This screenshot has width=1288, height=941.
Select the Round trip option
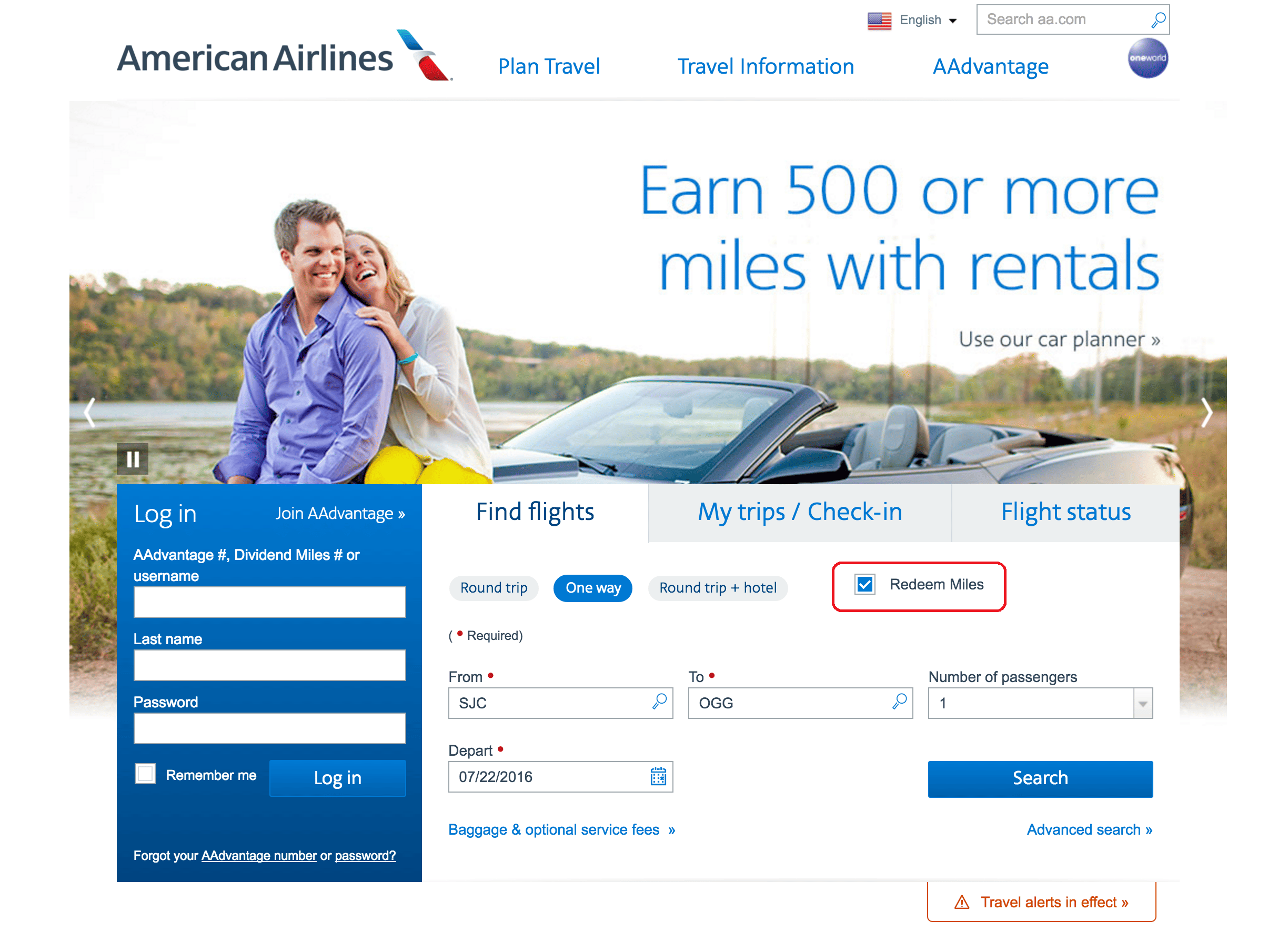tap(494, 588)
